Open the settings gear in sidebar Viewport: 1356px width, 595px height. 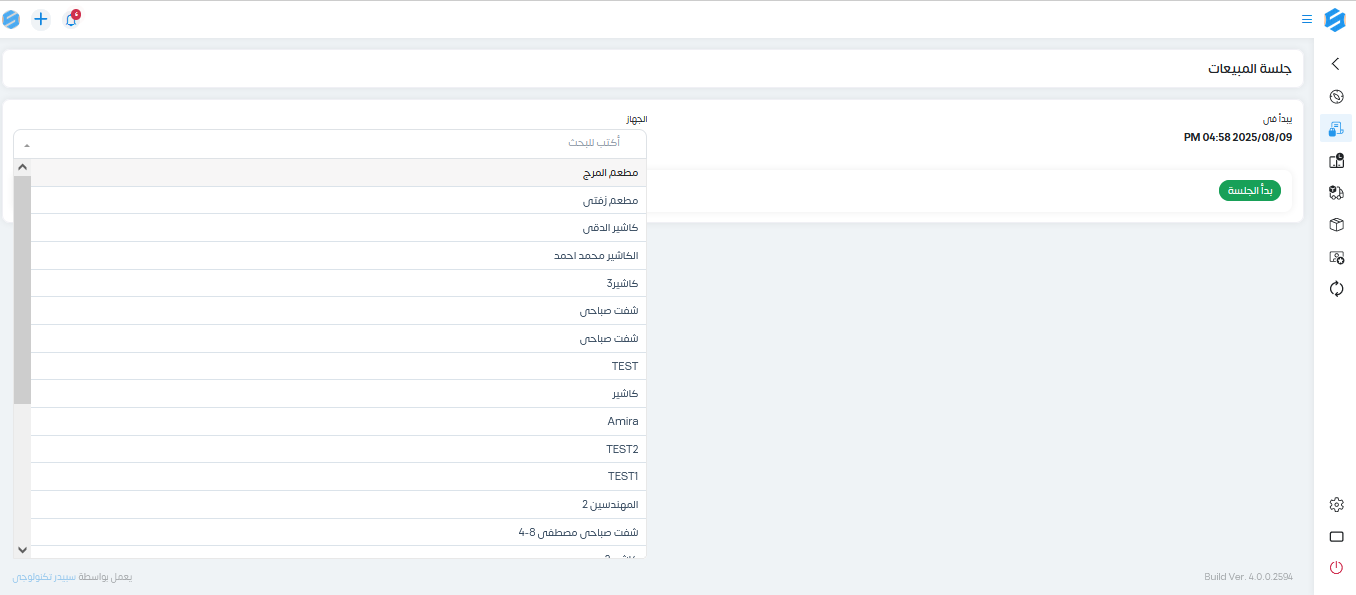pyautogui.click(x=1336, y=504)
